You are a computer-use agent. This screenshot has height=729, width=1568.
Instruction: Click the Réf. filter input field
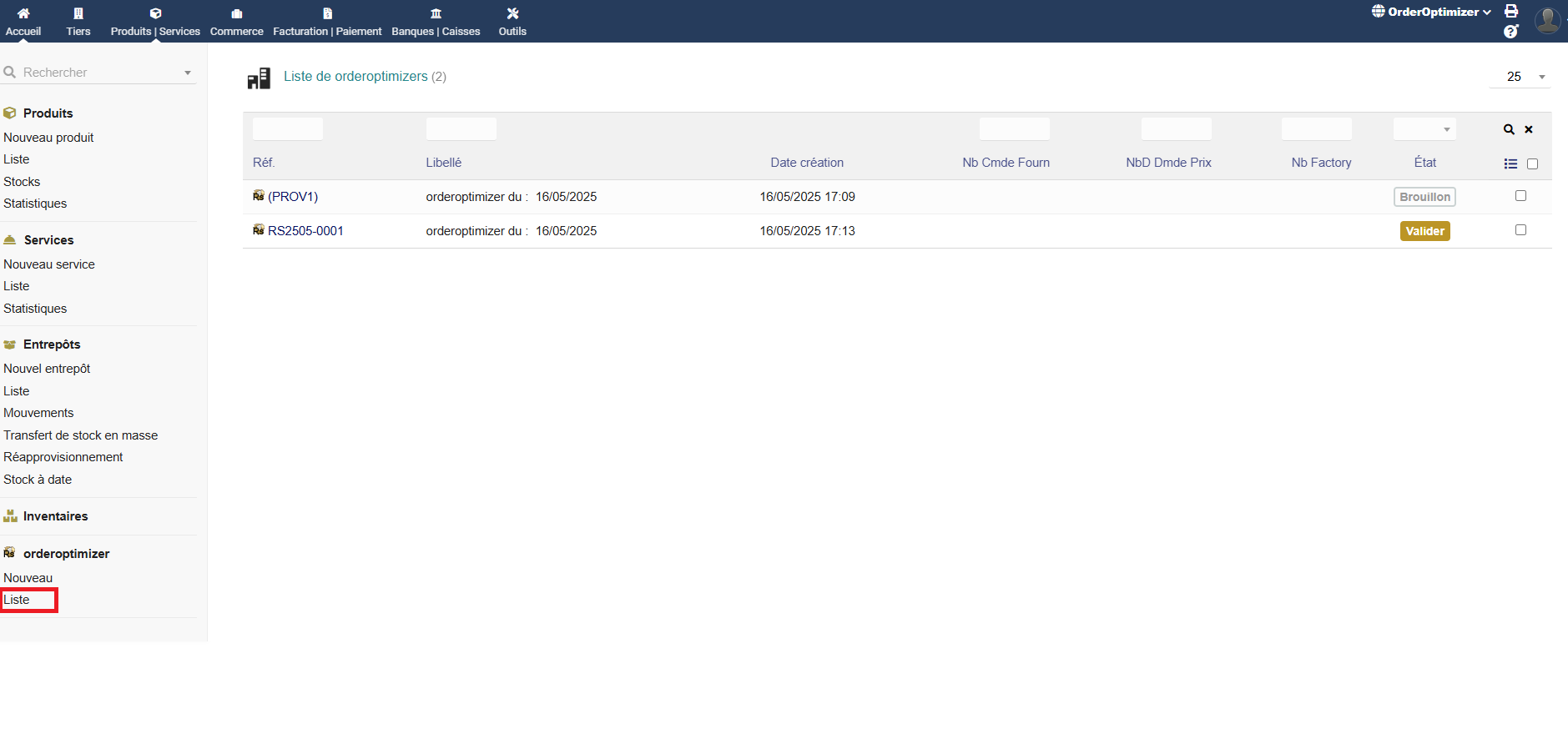[288, 129]
